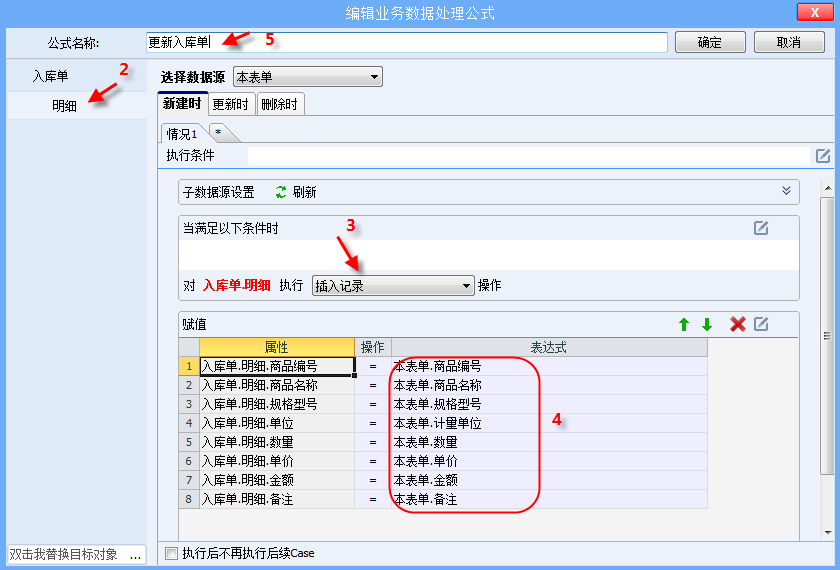840x570 pixels.
Task: Move assignment row down with green down arrow
Action: [707, 324]
